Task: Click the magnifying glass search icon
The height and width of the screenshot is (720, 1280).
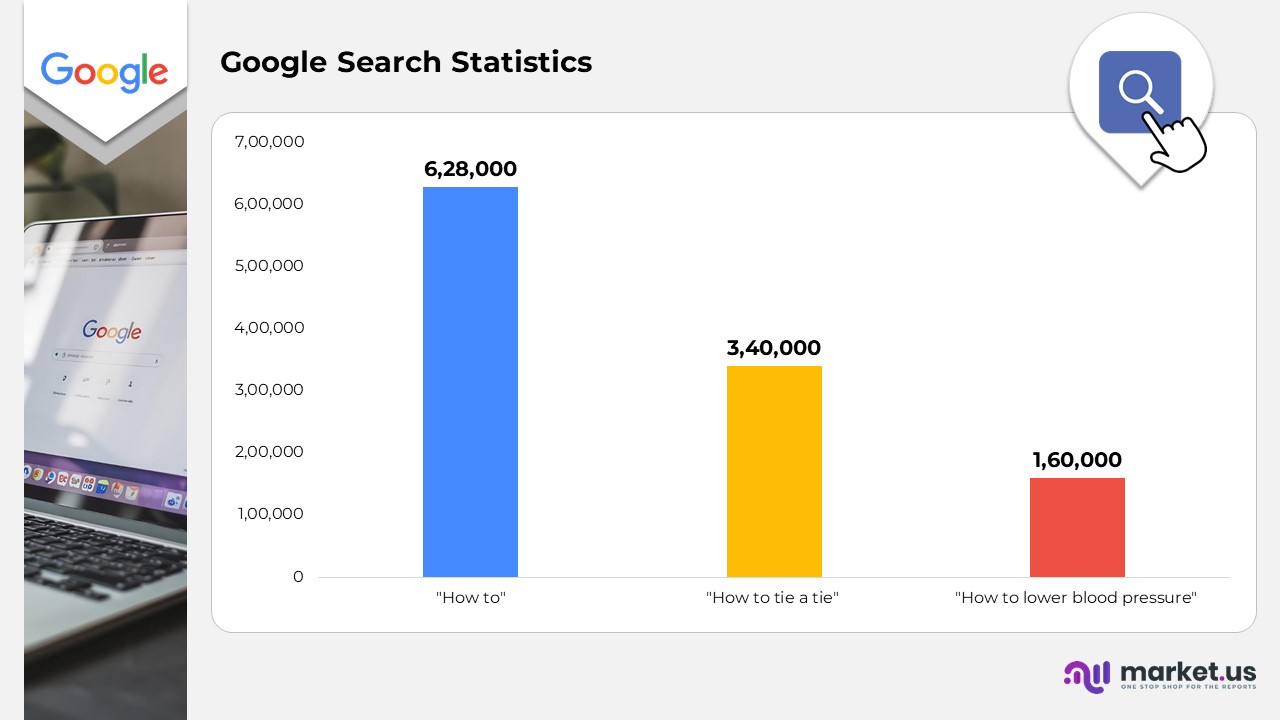Action: click(1138, 91)
